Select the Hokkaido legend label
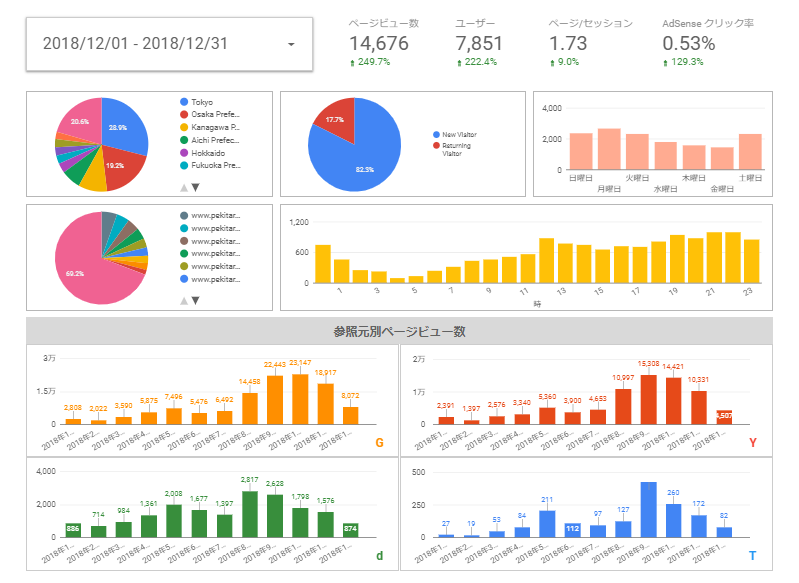Image resolution: width=799 pixels, height=583 pixels. (208, 153)
